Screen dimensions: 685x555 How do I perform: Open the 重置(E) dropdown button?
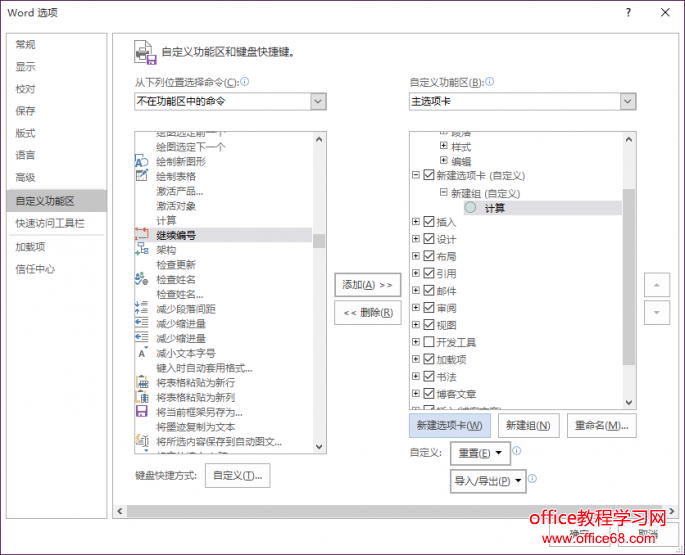pyautogui.click(x=480, y=453)
